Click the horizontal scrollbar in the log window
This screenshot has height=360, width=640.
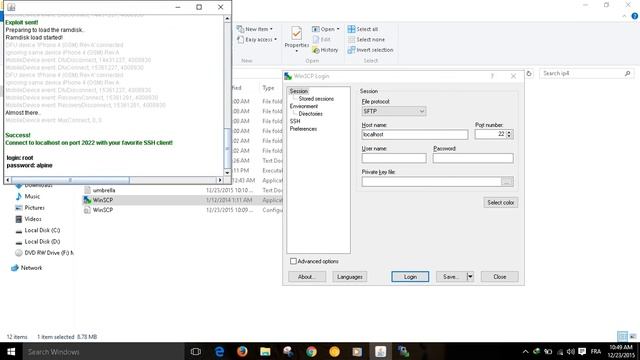(70, 180)
